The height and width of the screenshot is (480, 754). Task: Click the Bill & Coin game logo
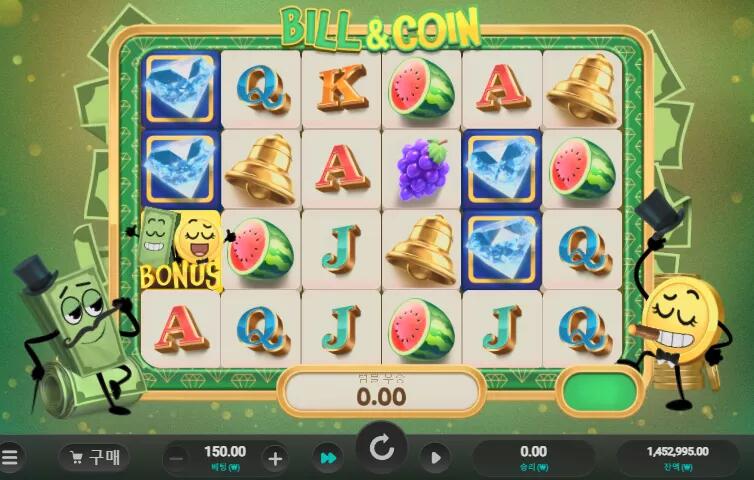click(x=380, y=29)
